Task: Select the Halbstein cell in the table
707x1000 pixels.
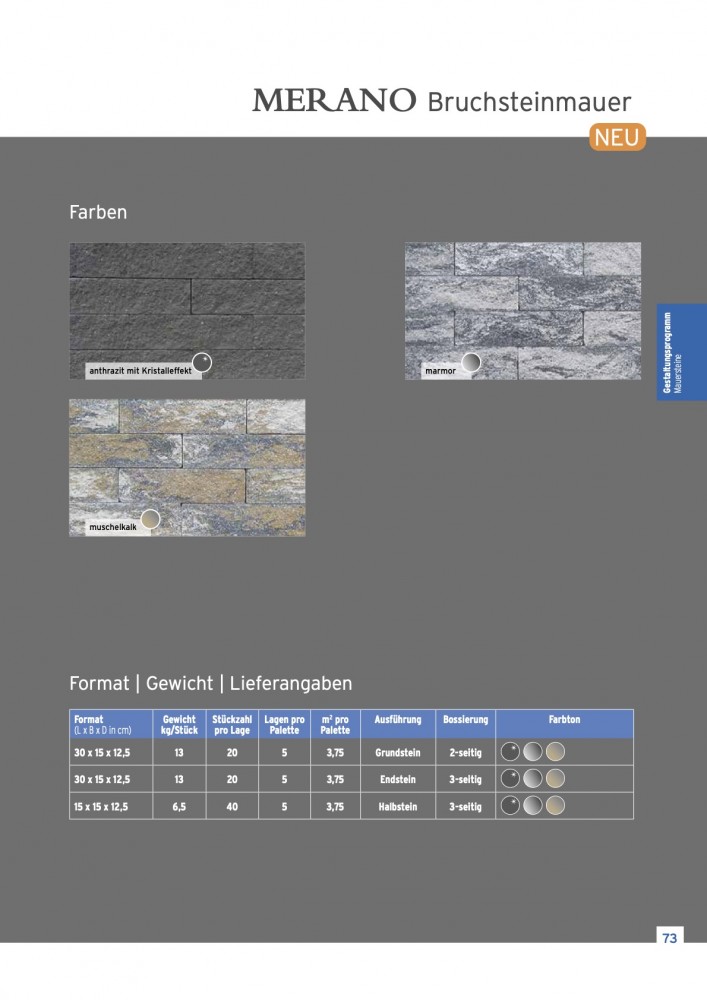Action: point(396,806)
